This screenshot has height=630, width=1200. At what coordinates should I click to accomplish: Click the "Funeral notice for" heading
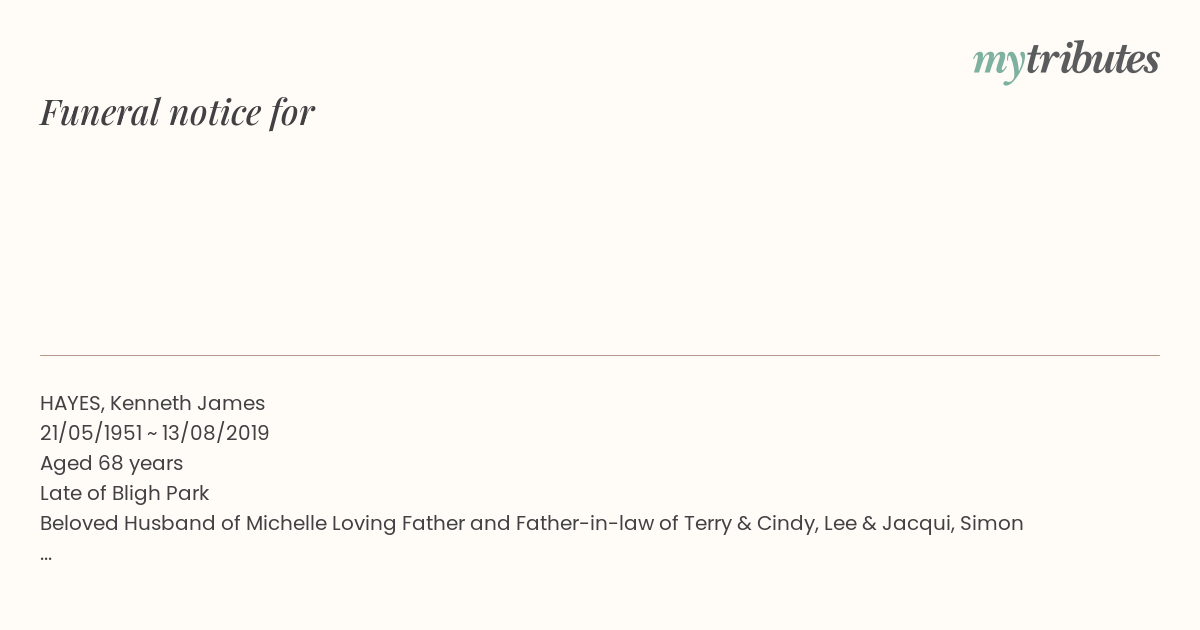point(177,112)
